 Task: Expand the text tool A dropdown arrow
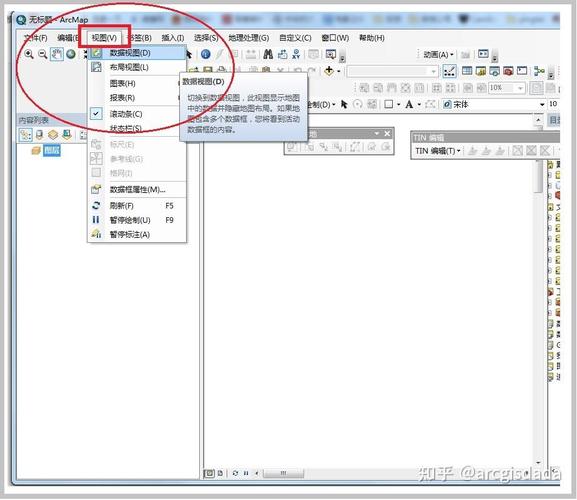pos(419,105)
